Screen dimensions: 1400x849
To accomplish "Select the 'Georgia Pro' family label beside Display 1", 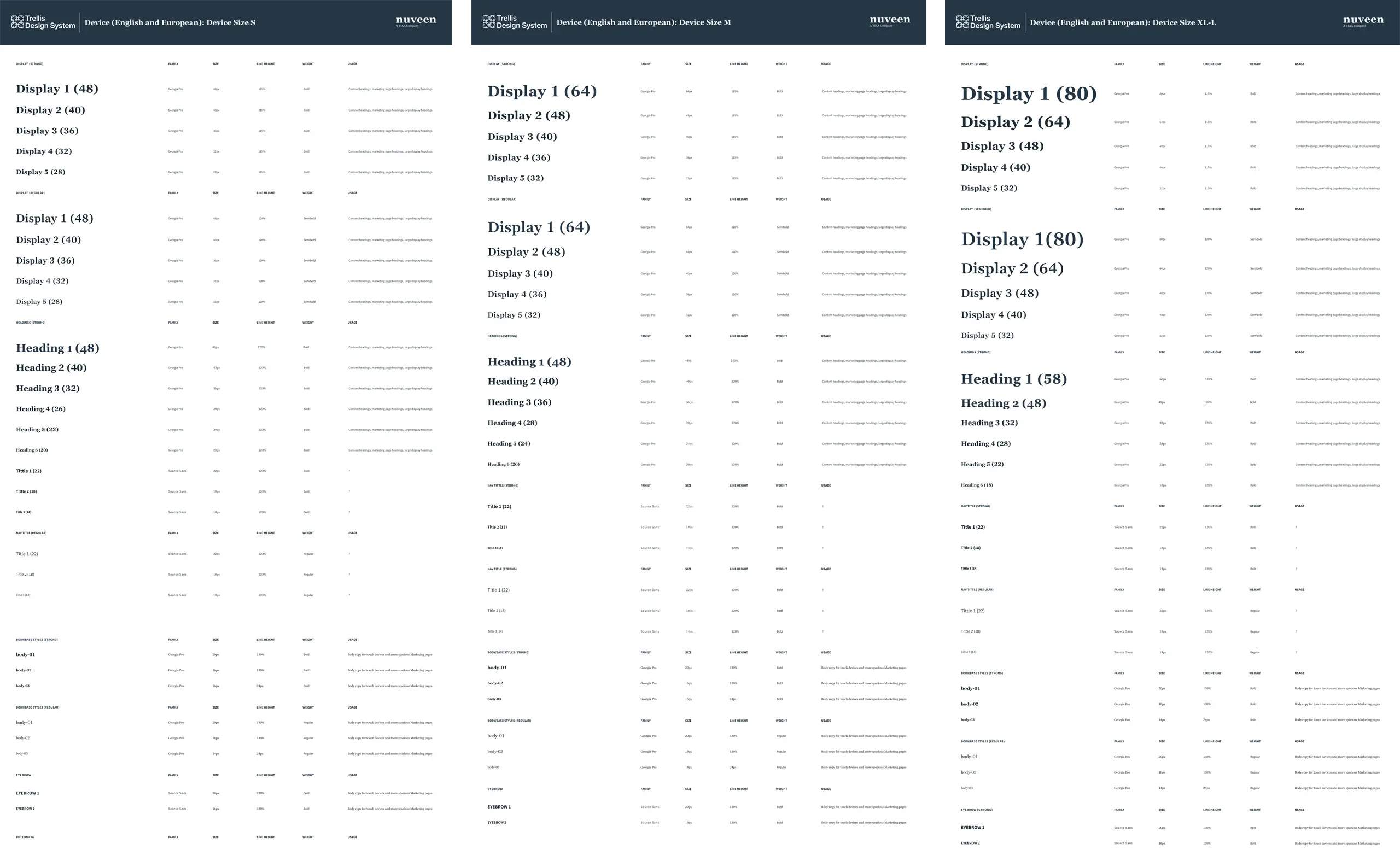I will [176, 89].
